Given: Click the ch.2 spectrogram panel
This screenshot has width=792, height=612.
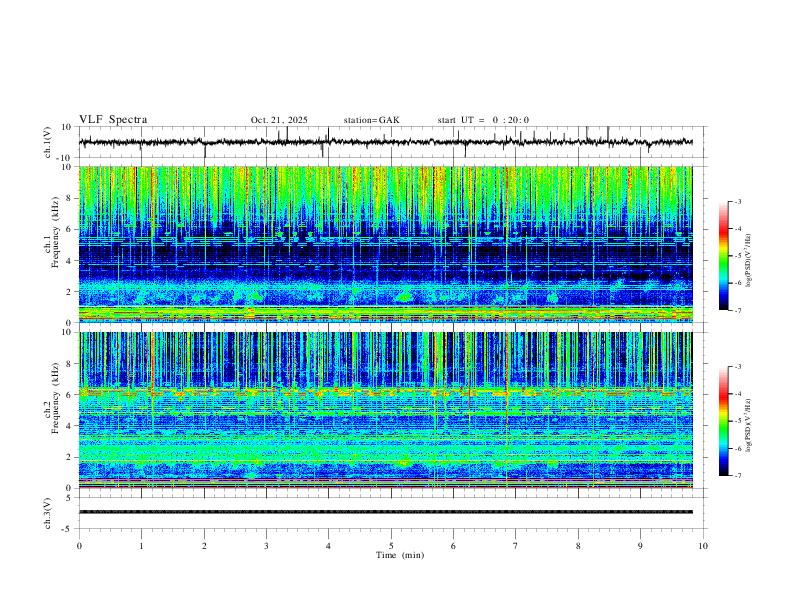Looking at the screenshot, I should [x=386, y=410].
